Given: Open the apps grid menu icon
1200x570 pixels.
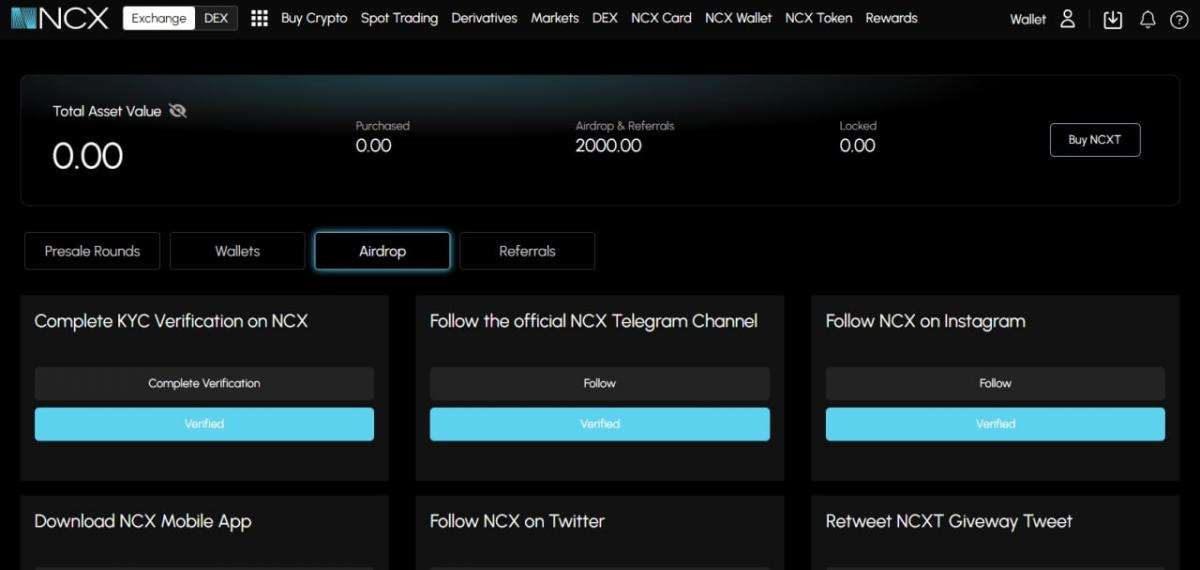Looking at the screenshot, I should 259,18.
